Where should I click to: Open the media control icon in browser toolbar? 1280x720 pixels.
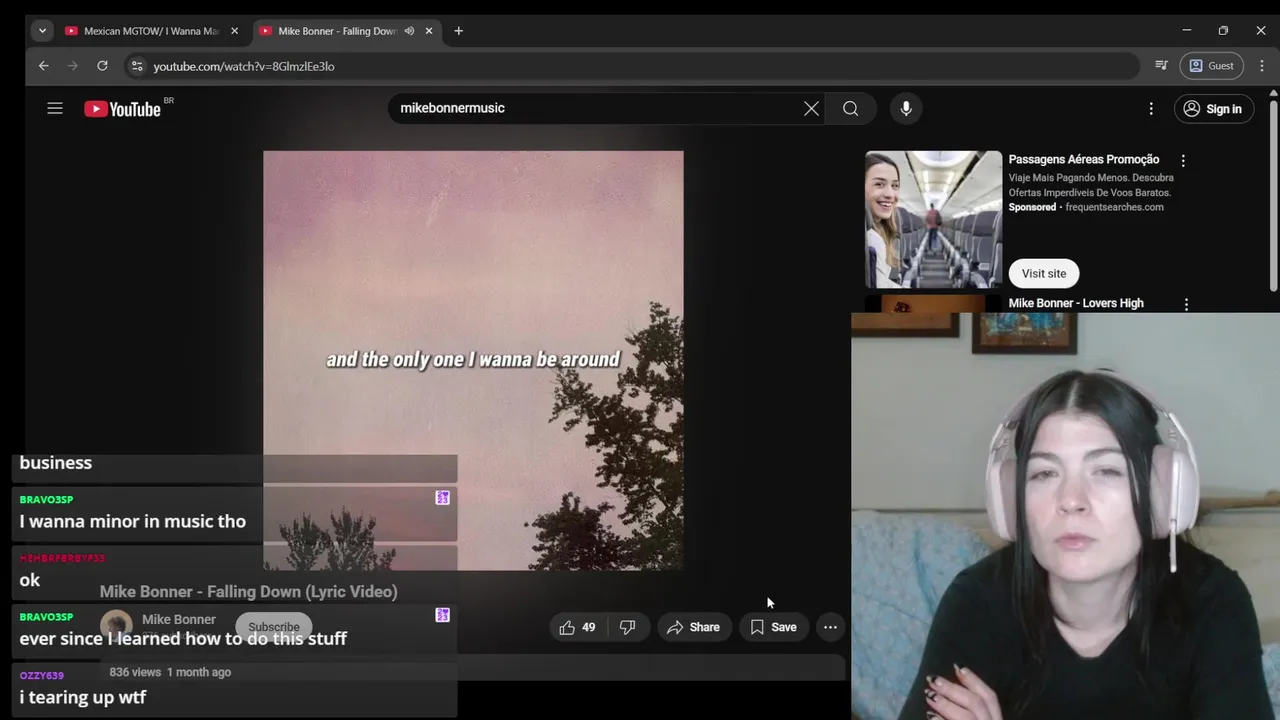tap(1161, 66)
